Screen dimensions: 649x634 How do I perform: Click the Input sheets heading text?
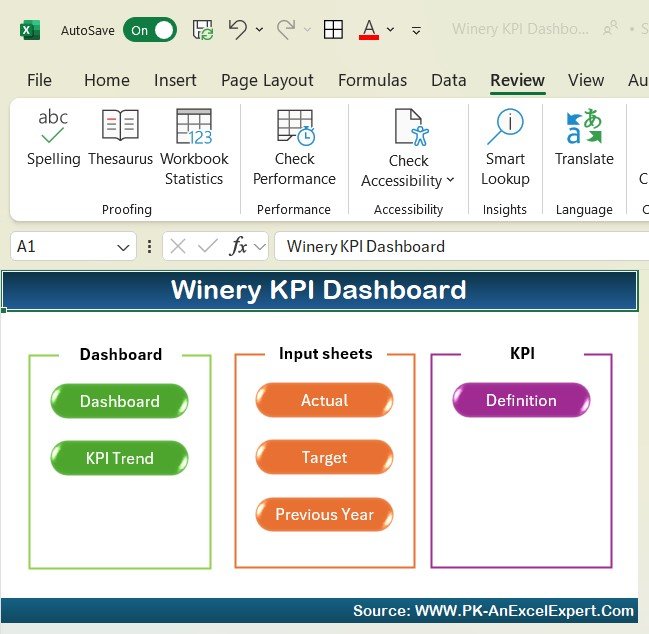(326, 354)
